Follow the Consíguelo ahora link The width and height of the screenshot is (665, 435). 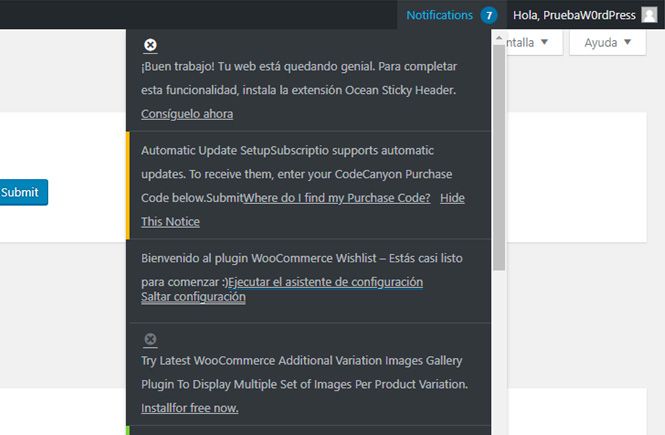[187, 114]
